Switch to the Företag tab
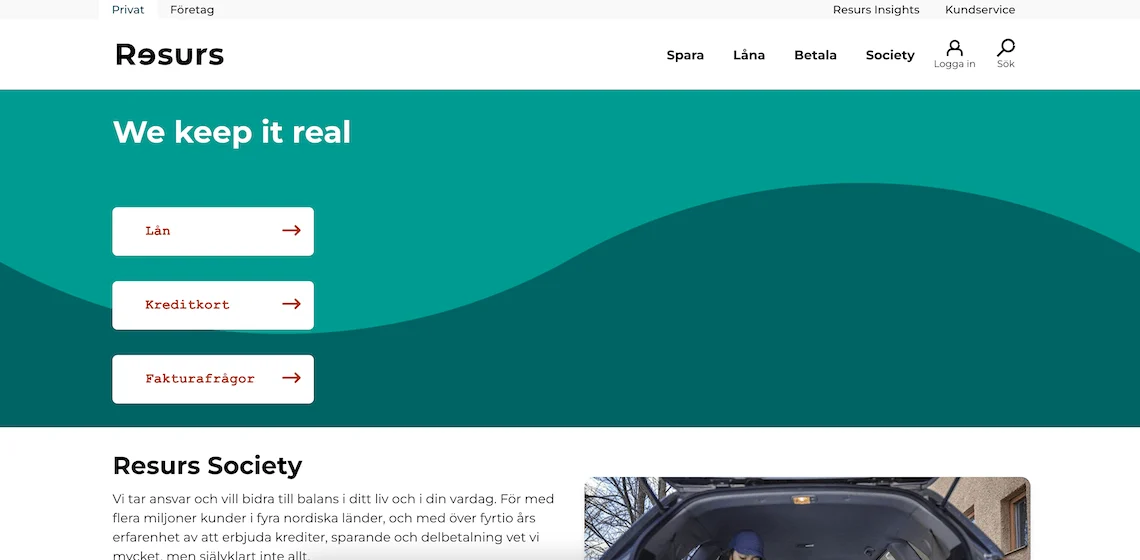The image size is (1140, 560). coord(192,9)
